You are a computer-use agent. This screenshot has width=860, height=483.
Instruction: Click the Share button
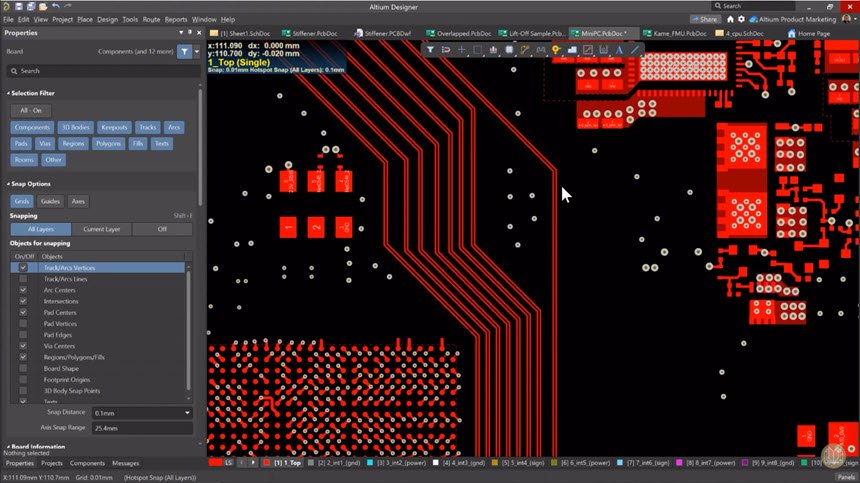coord(705,19)
